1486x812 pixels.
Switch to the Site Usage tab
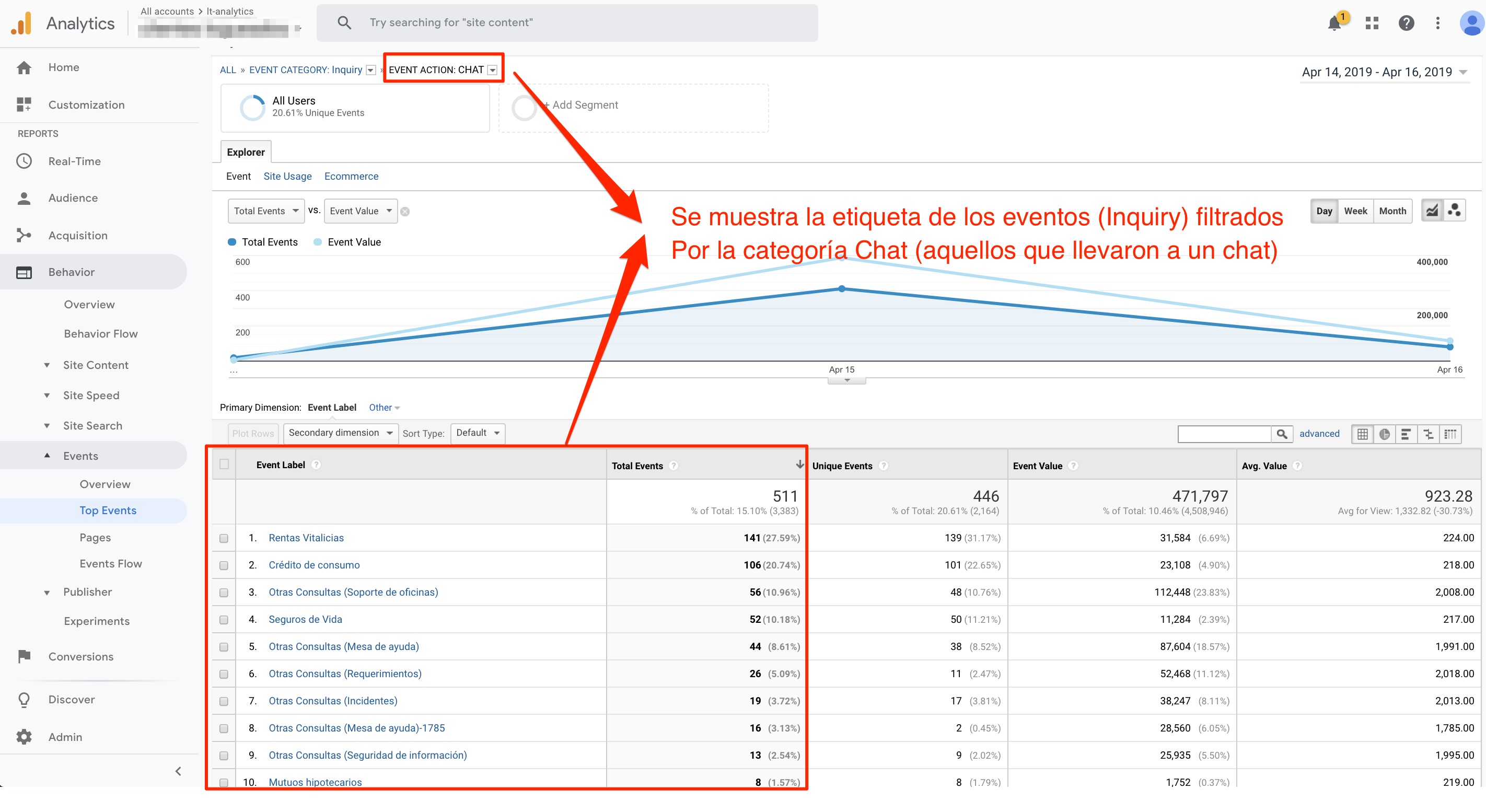tap(287, 177)
